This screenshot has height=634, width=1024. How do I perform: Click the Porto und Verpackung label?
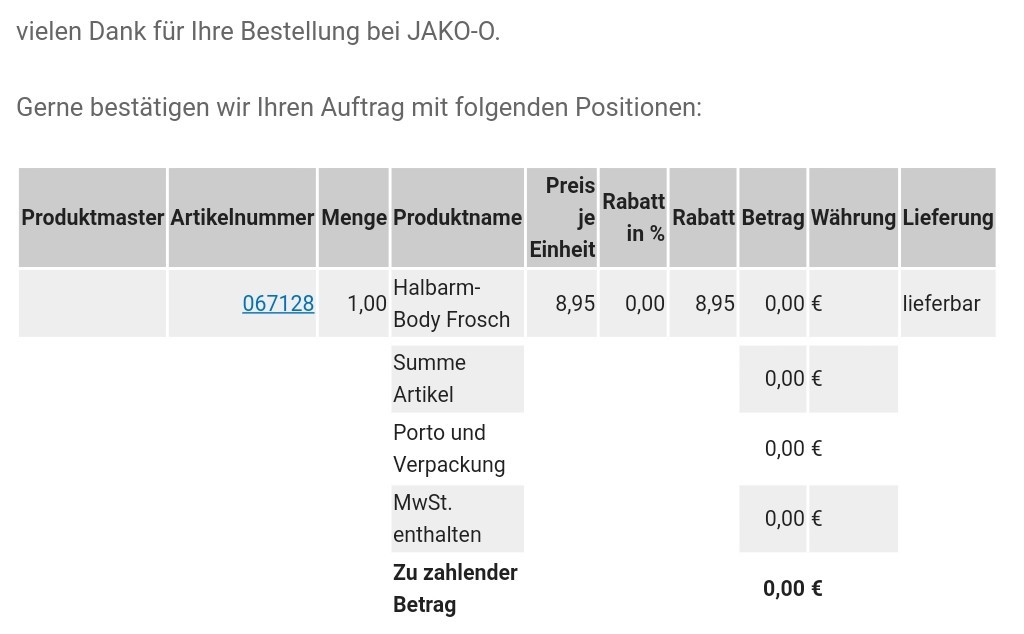pos(449,449)
